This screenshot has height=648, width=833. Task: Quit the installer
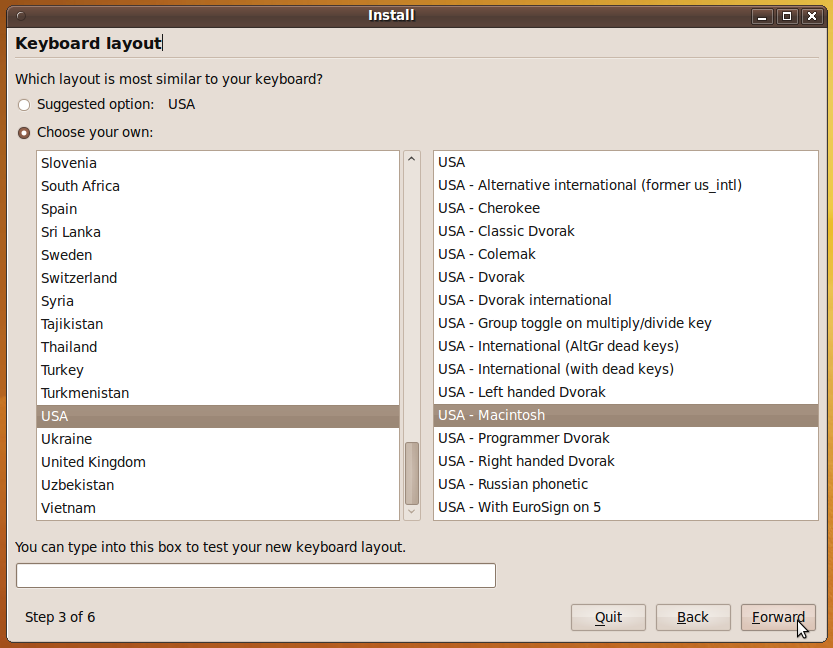[608, 617]
